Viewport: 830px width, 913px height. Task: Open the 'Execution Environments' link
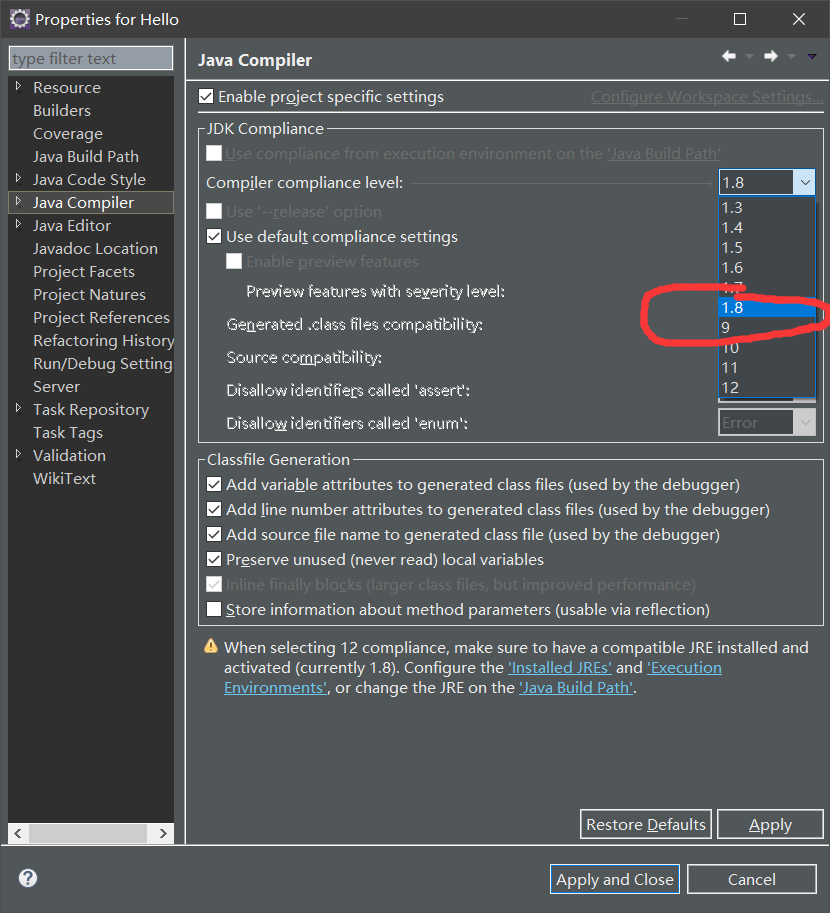684,667
